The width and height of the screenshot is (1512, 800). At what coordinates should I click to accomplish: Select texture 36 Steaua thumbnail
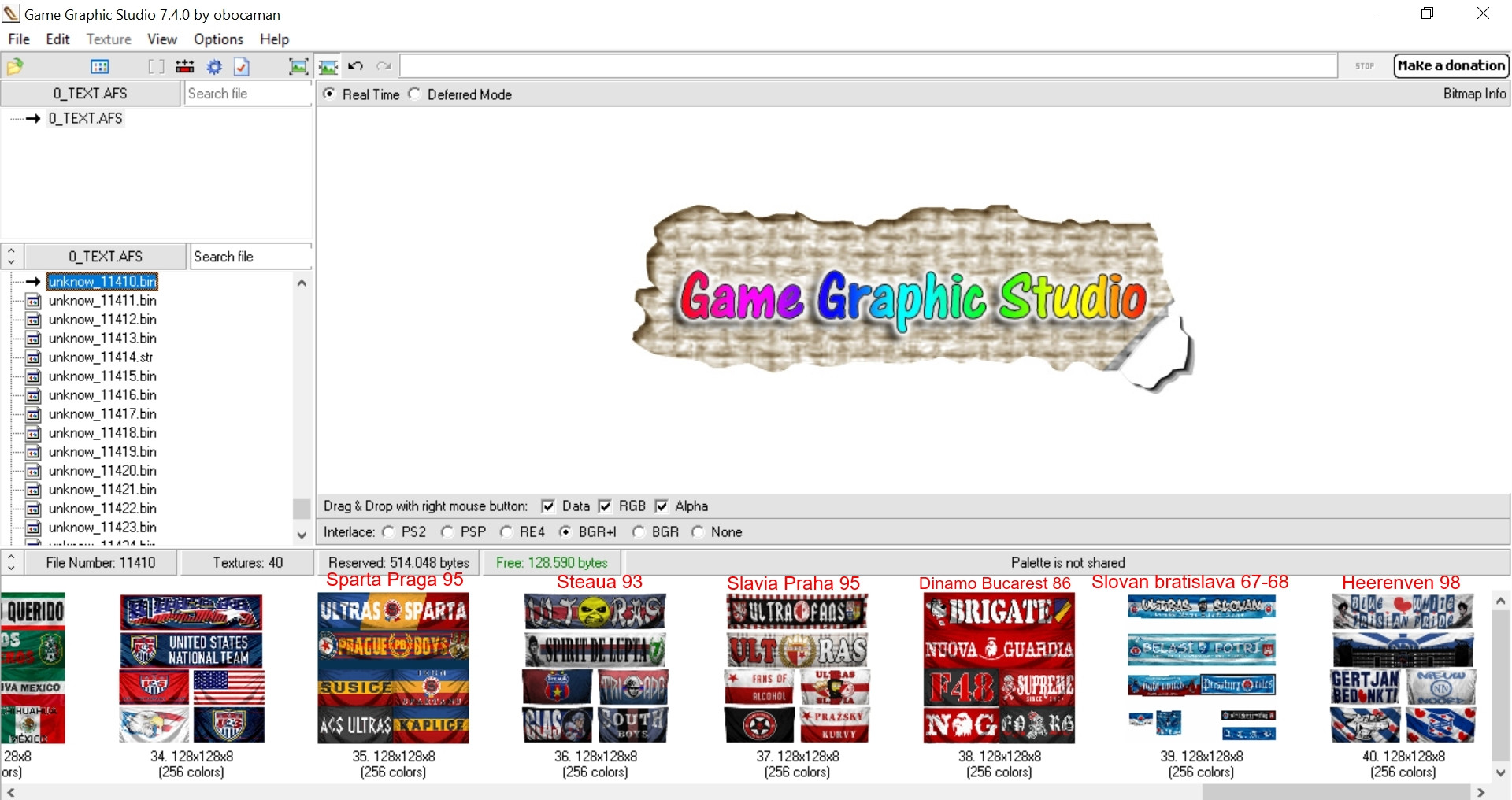[x=595, y=668]
